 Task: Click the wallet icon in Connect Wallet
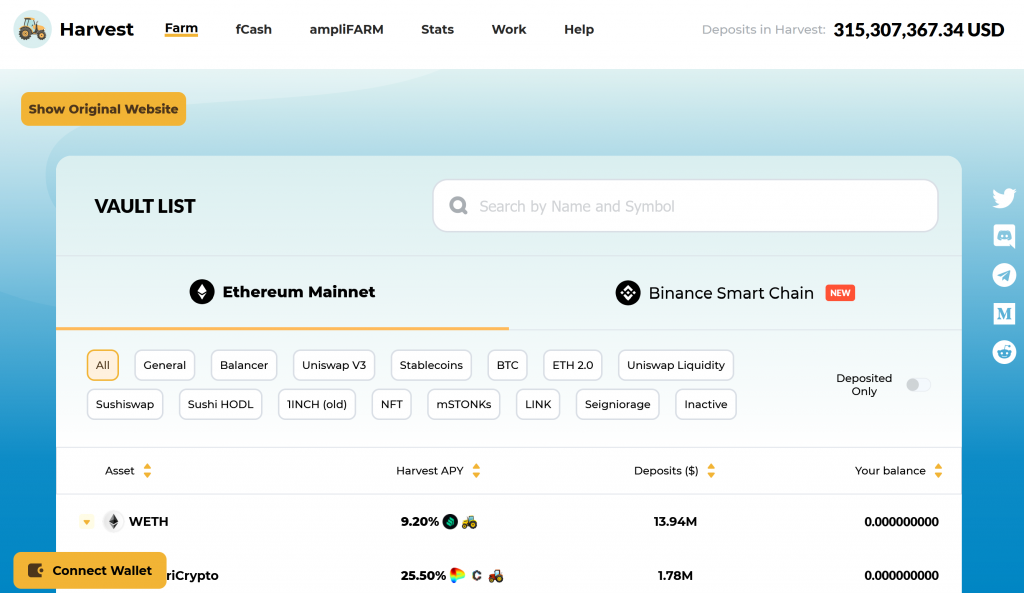click(36, 570)
